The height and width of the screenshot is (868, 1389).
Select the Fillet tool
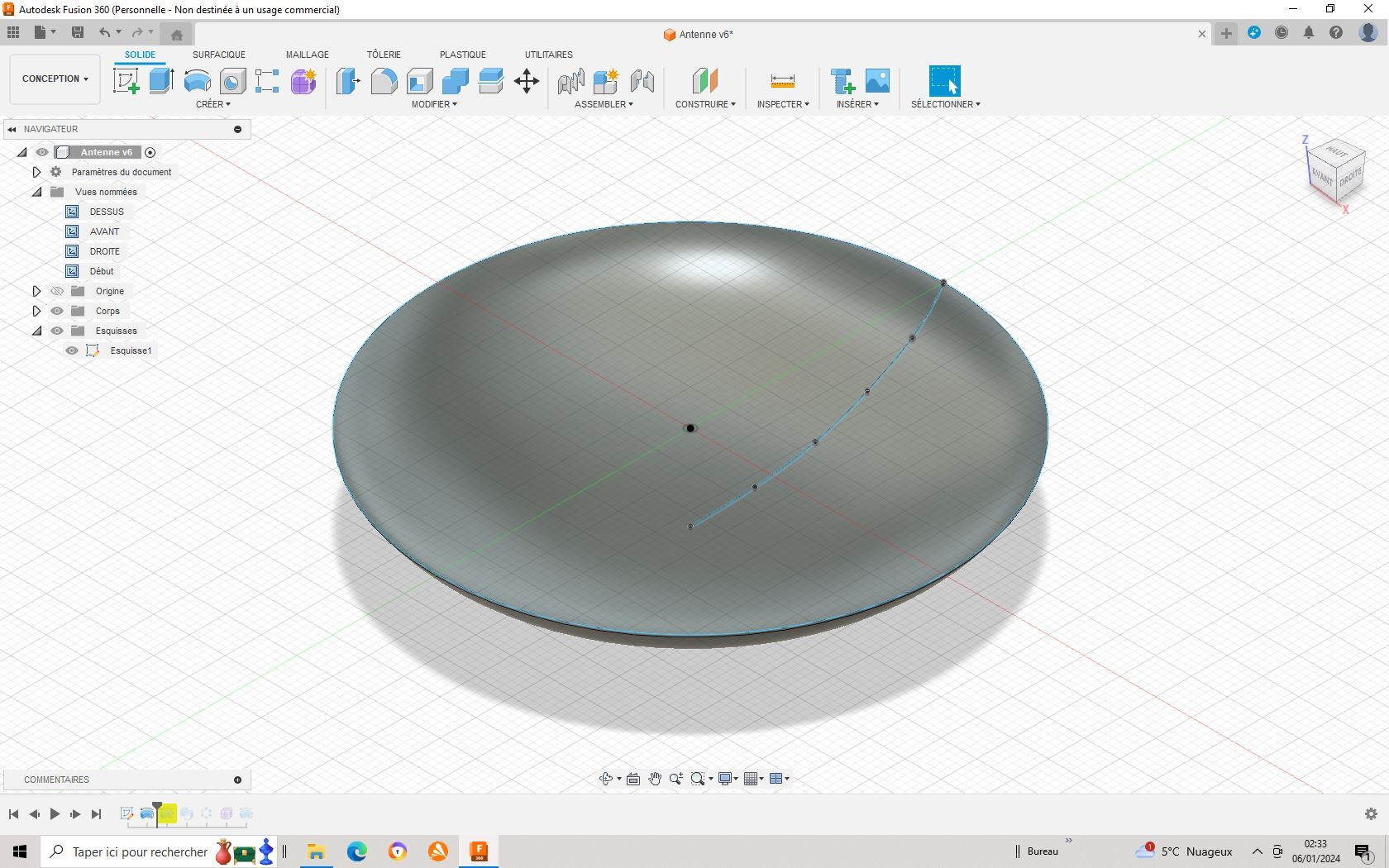(384, 81)
